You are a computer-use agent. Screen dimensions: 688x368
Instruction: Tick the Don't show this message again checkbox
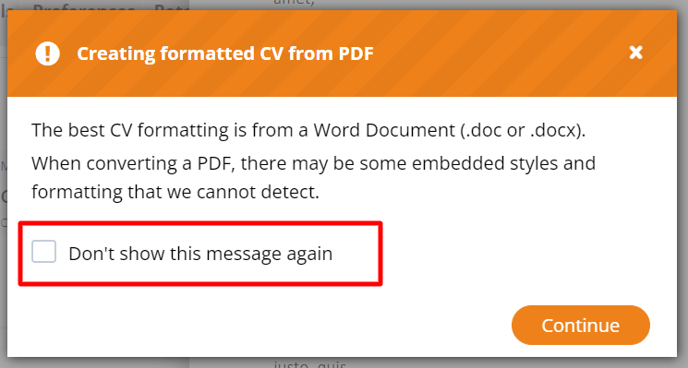tap(43, 252)
